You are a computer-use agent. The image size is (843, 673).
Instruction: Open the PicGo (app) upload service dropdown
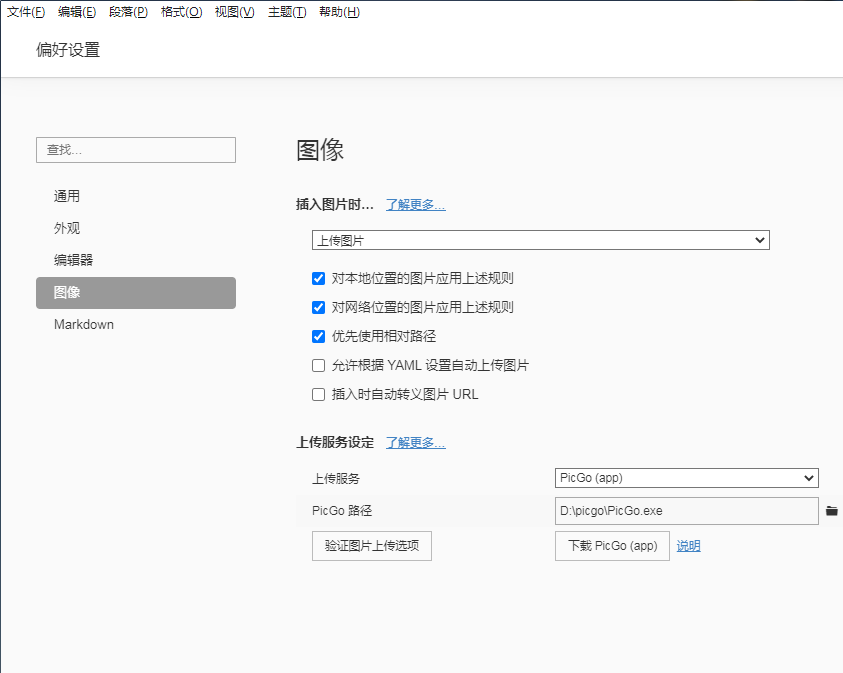click(x=687, y=478)
